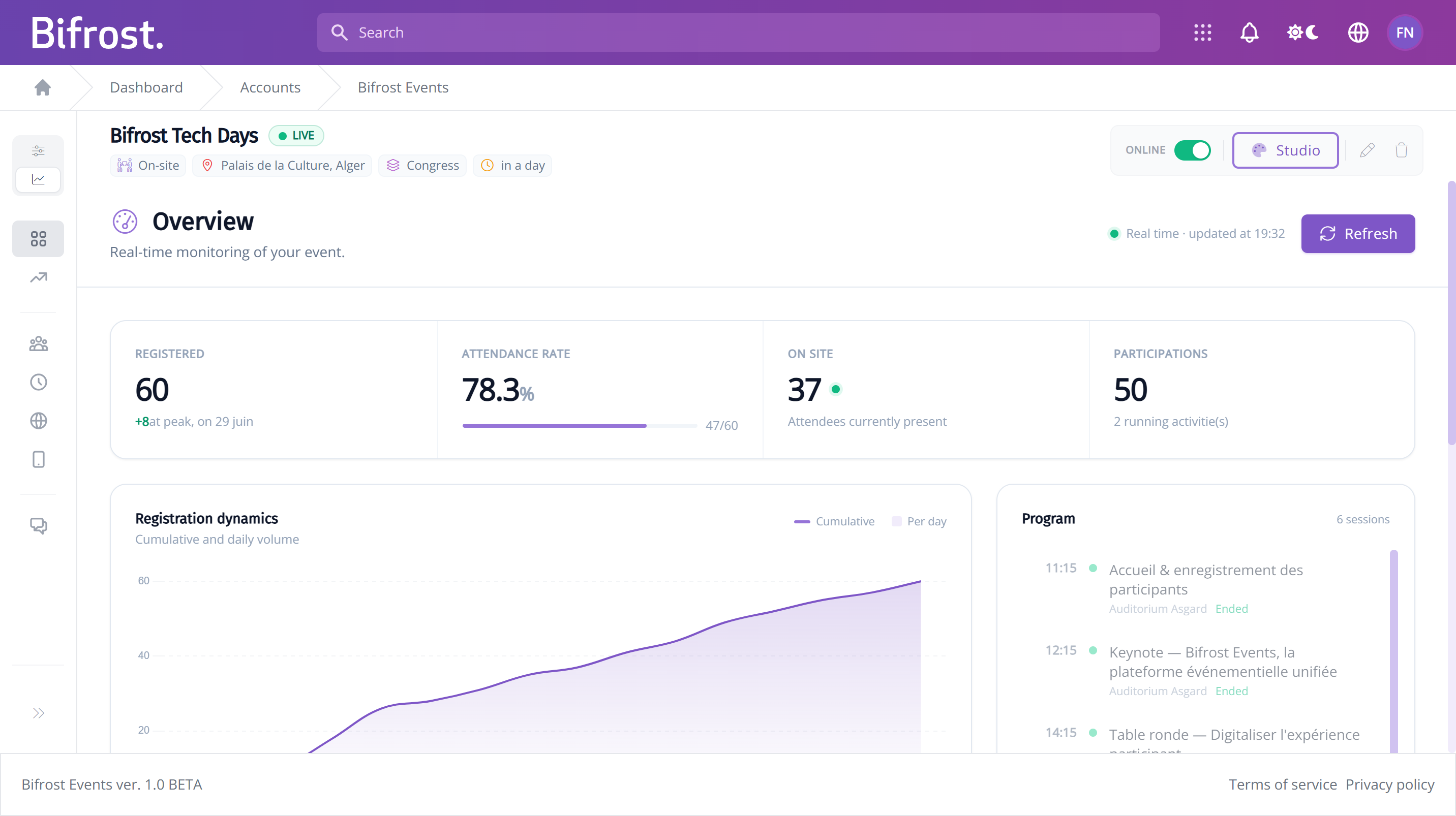Click the Palais de la Culture, Alger tag
Screen dimensions: 1456x816
(x=282, y=166)
